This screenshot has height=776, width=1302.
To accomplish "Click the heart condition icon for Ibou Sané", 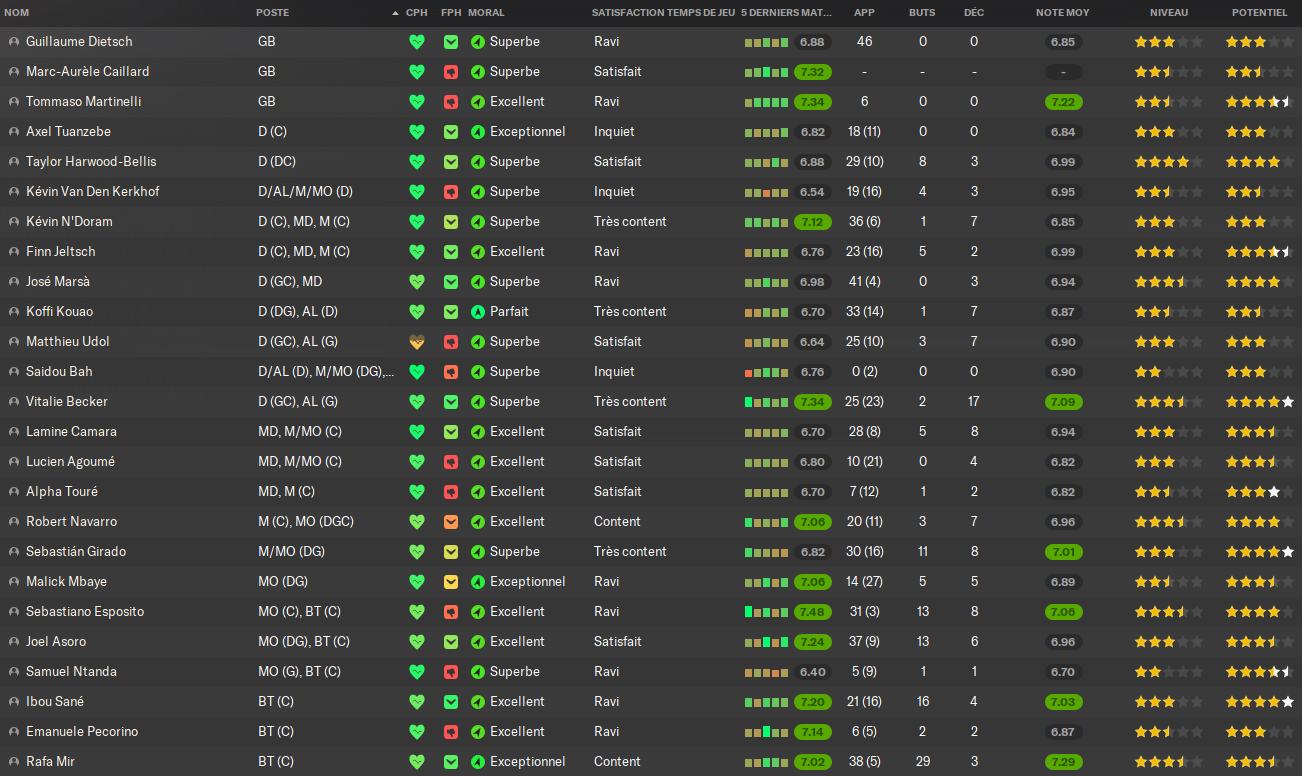I will (x=417, y=702).
